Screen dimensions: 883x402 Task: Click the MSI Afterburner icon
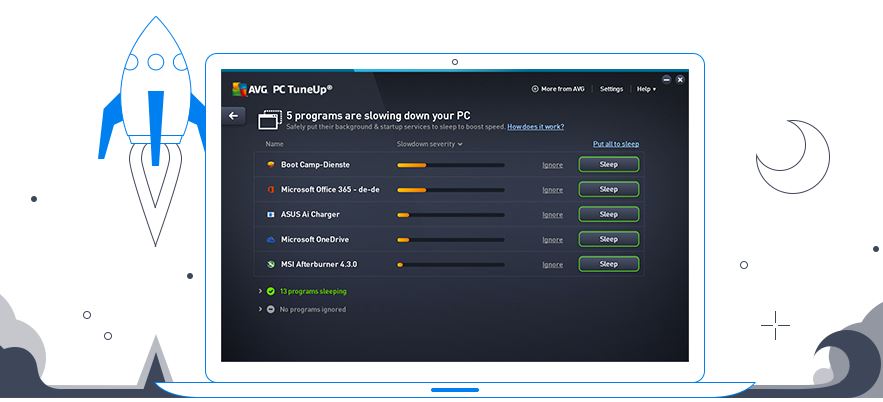coord(271,264)
